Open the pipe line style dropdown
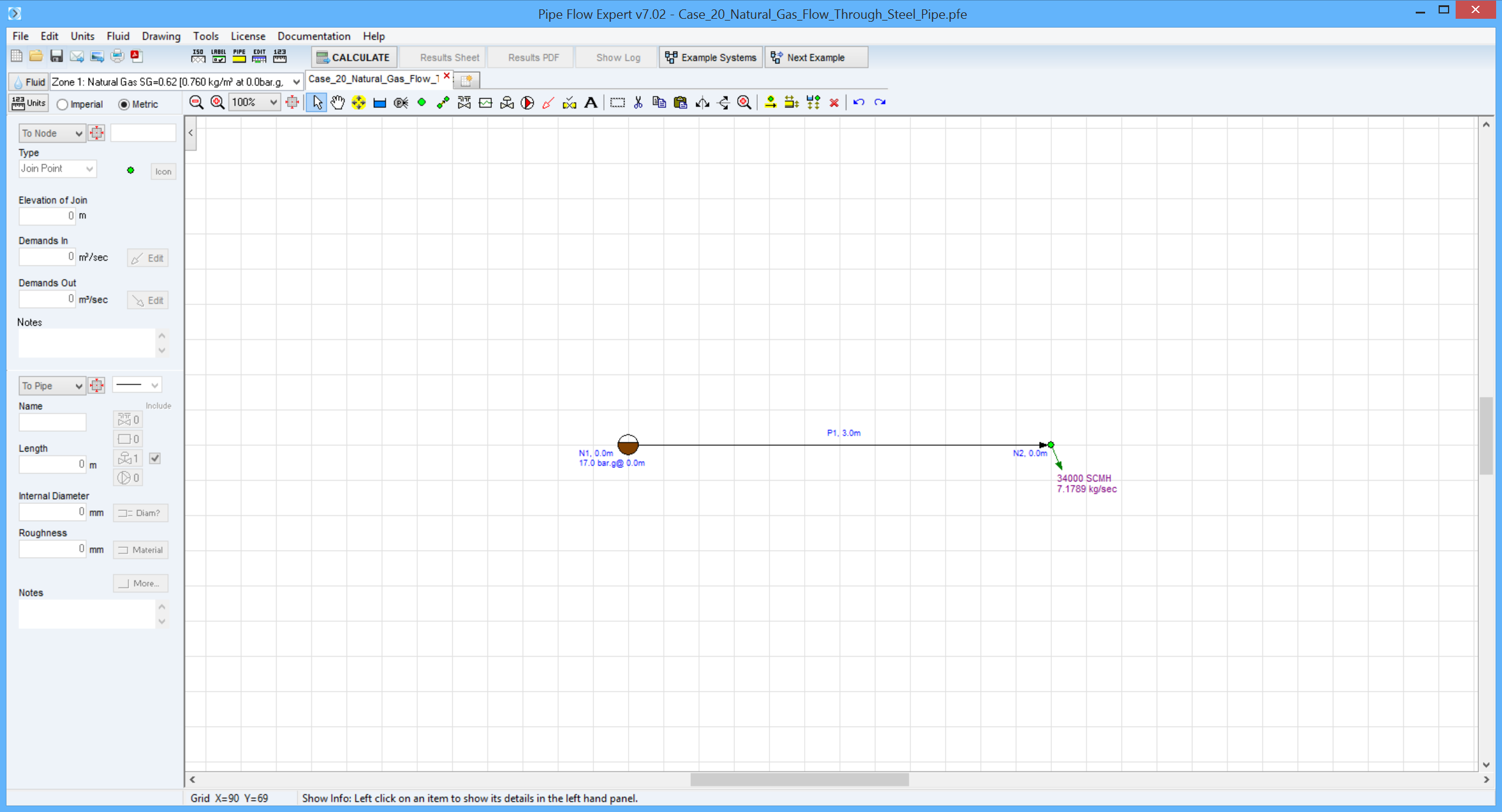1502x812 pixels. click(137, 385)
